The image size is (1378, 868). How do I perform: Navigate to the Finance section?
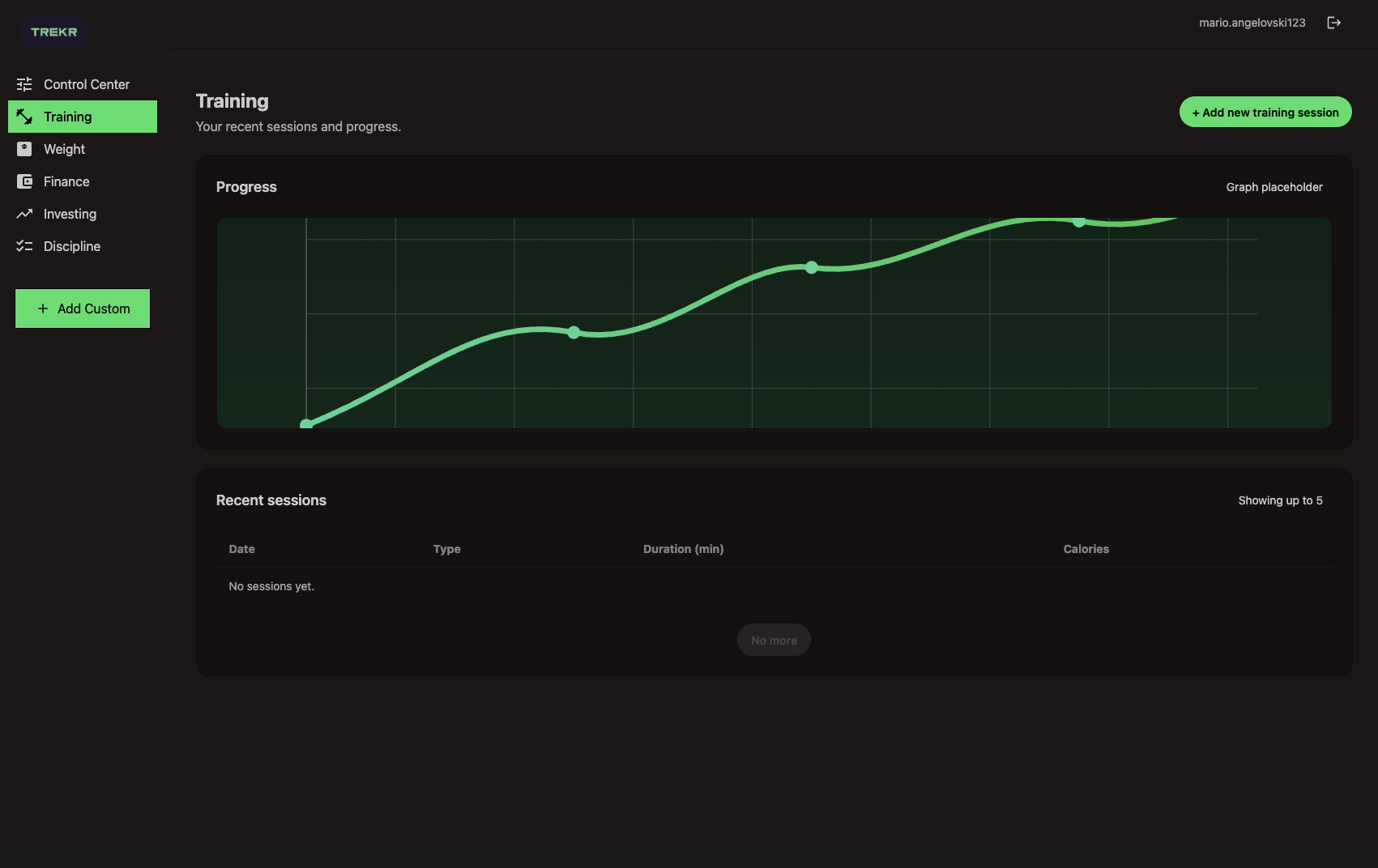pyautogui.click(x=66, y=181)
